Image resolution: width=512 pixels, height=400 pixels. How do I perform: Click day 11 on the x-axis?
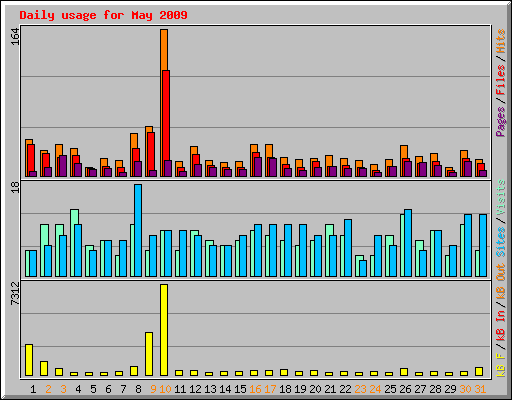click(x=180, y=389)
